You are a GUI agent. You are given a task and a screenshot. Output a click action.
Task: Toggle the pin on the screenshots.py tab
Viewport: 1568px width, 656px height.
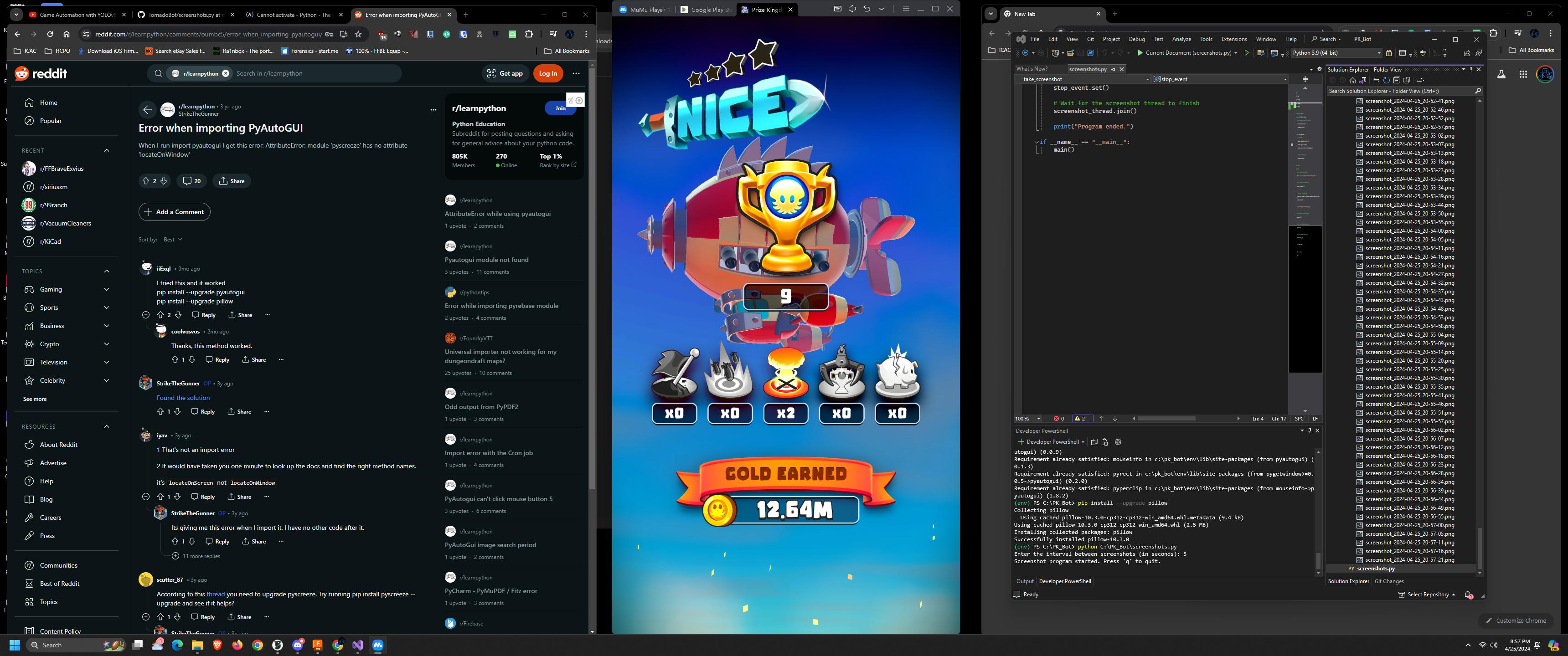point(1113,69)
